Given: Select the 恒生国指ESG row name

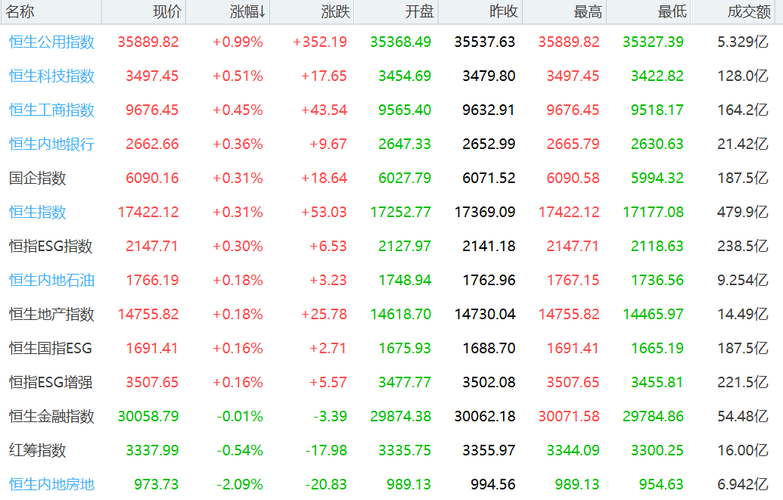Looking at the screenshot, I should click(x=50, y=348).
